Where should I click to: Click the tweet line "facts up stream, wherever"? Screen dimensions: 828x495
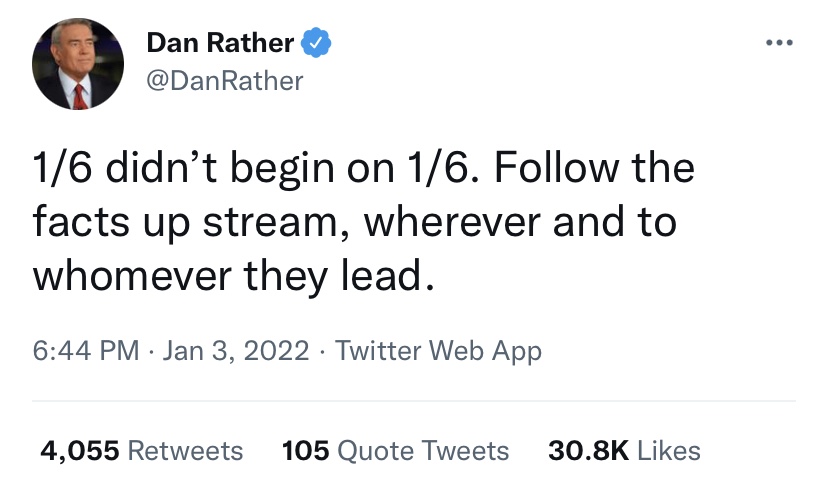pyautogui.click(x=355, y=221)
